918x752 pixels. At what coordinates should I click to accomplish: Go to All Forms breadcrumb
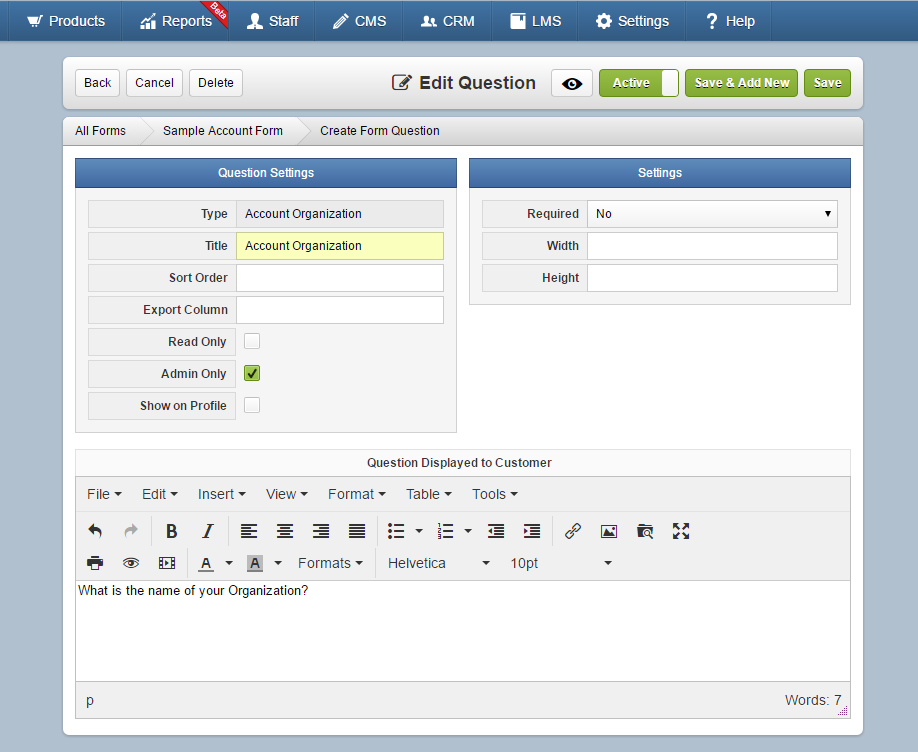point(100,131)
